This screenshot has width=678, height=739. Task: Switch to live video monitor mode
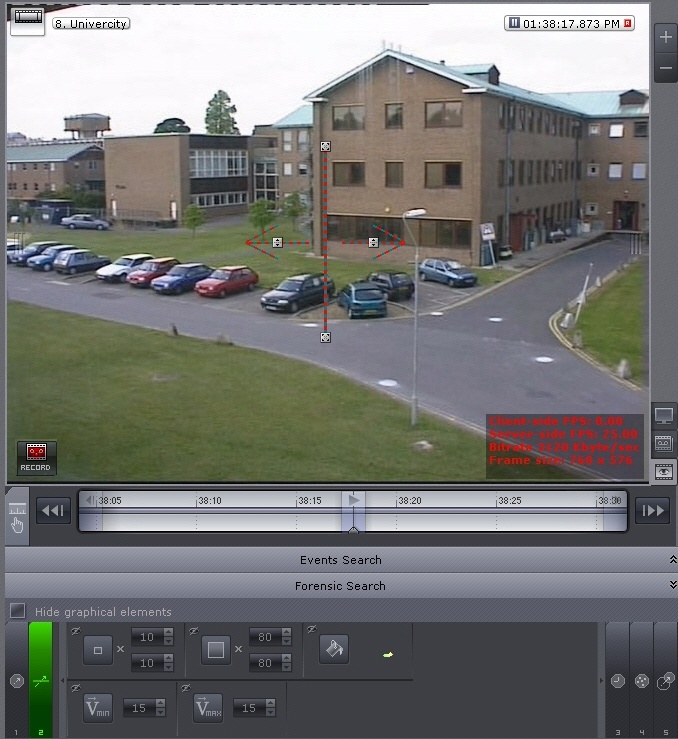(663, 416)
